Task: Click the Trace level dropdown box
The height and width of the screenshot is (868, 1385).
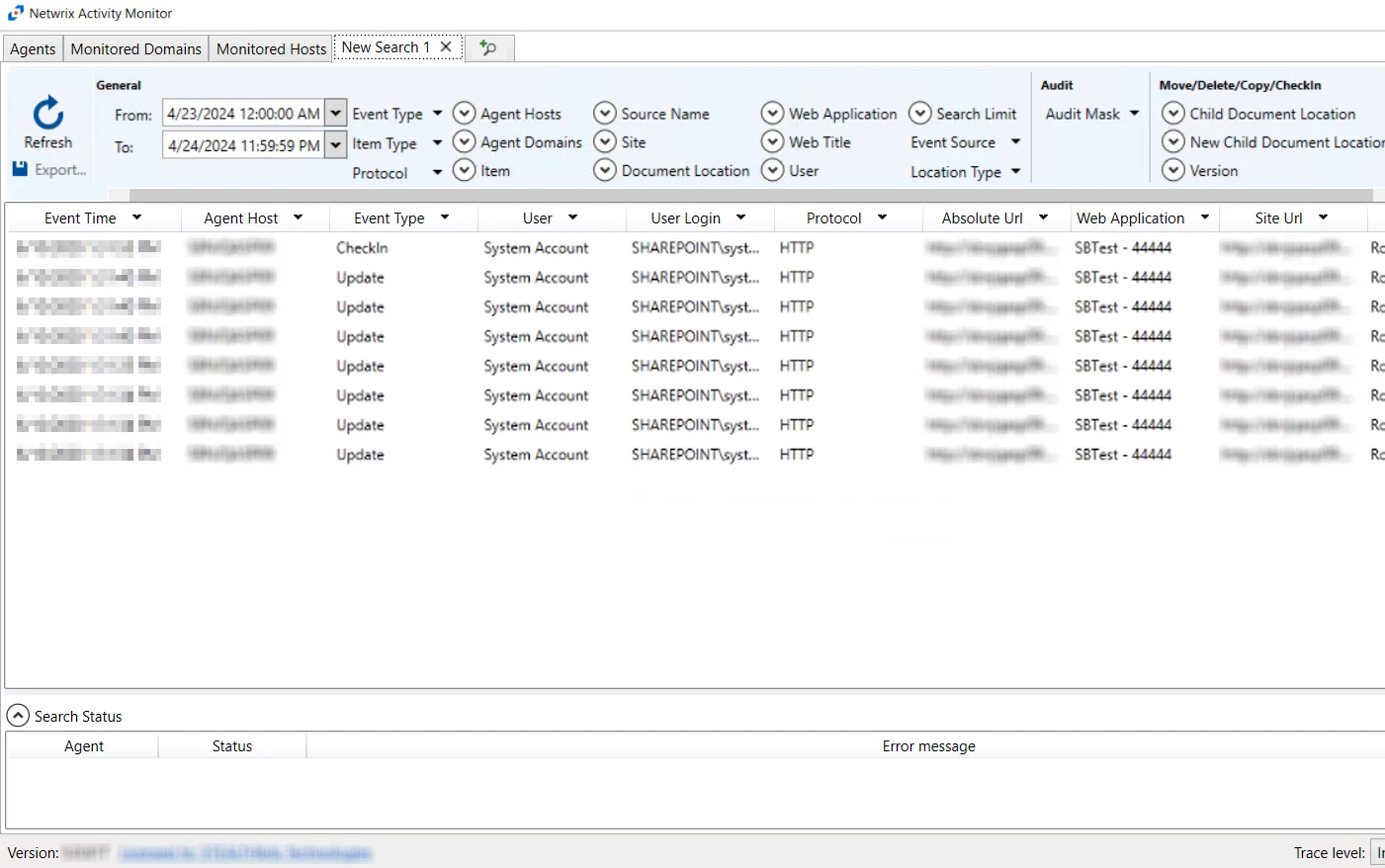Action: tap(1378, 852)
